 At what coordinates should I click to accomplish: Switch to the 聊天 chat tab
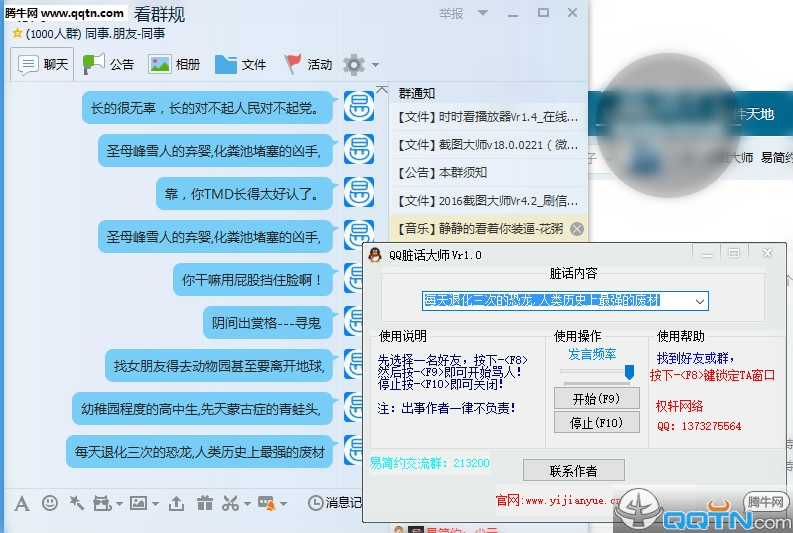point(43,64)
